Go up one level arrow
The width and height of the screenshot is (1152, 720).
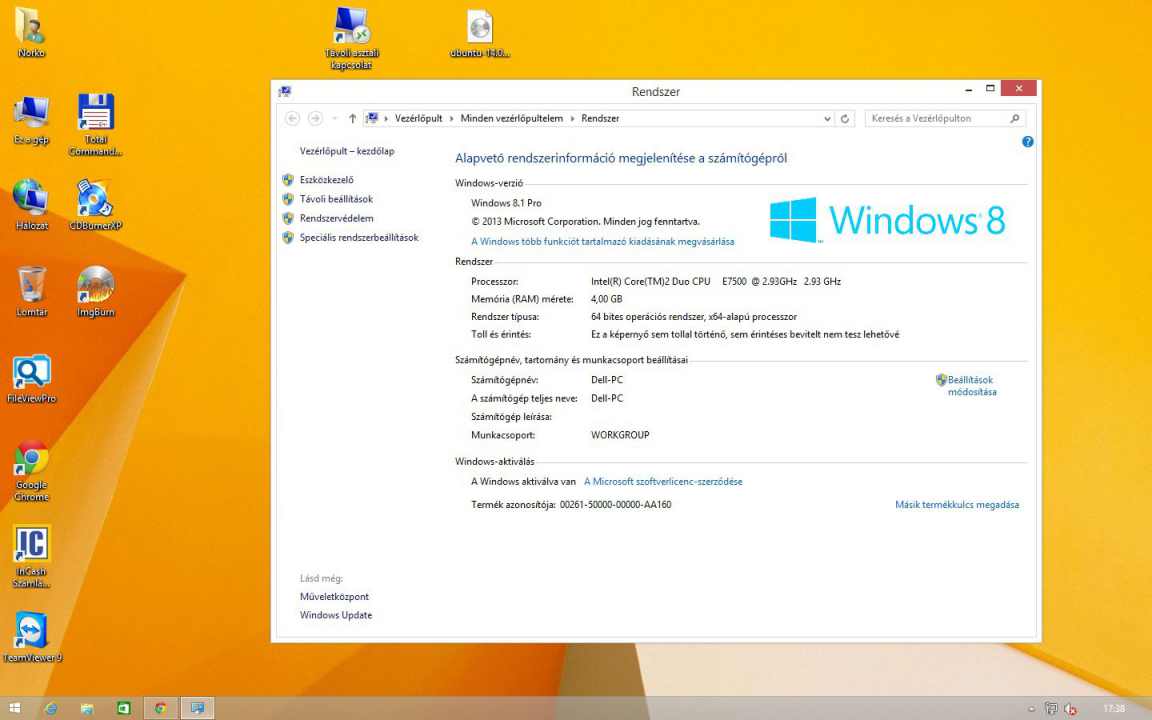click(353, 118)
